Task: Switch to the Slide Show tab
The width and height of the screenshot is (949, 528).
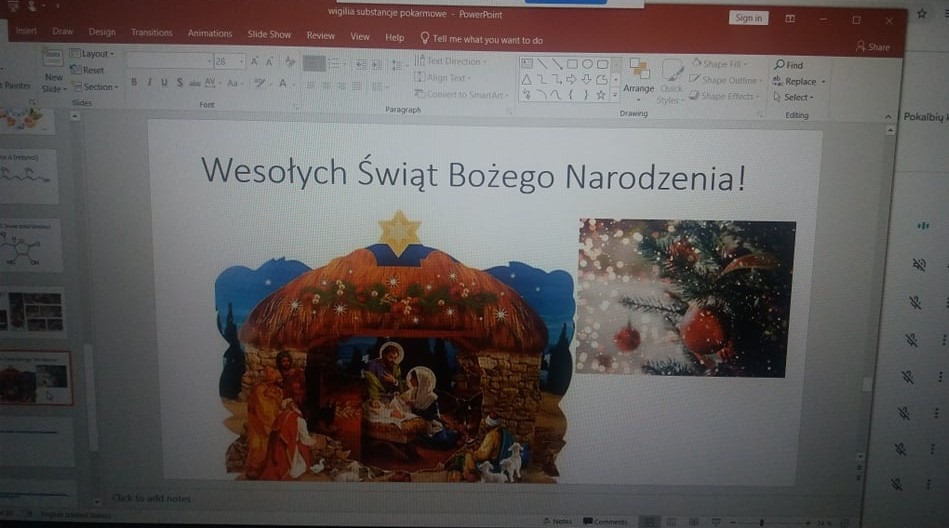Action: [x=269, y=34]
